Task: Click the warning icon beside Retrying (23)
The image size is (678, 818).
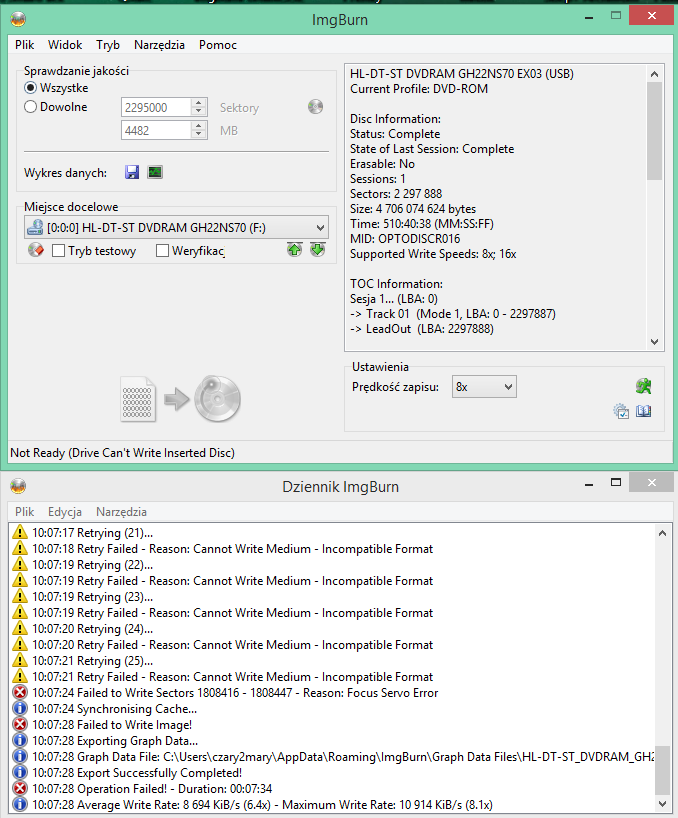Action: pyautogui.click(x=19, y=597)
